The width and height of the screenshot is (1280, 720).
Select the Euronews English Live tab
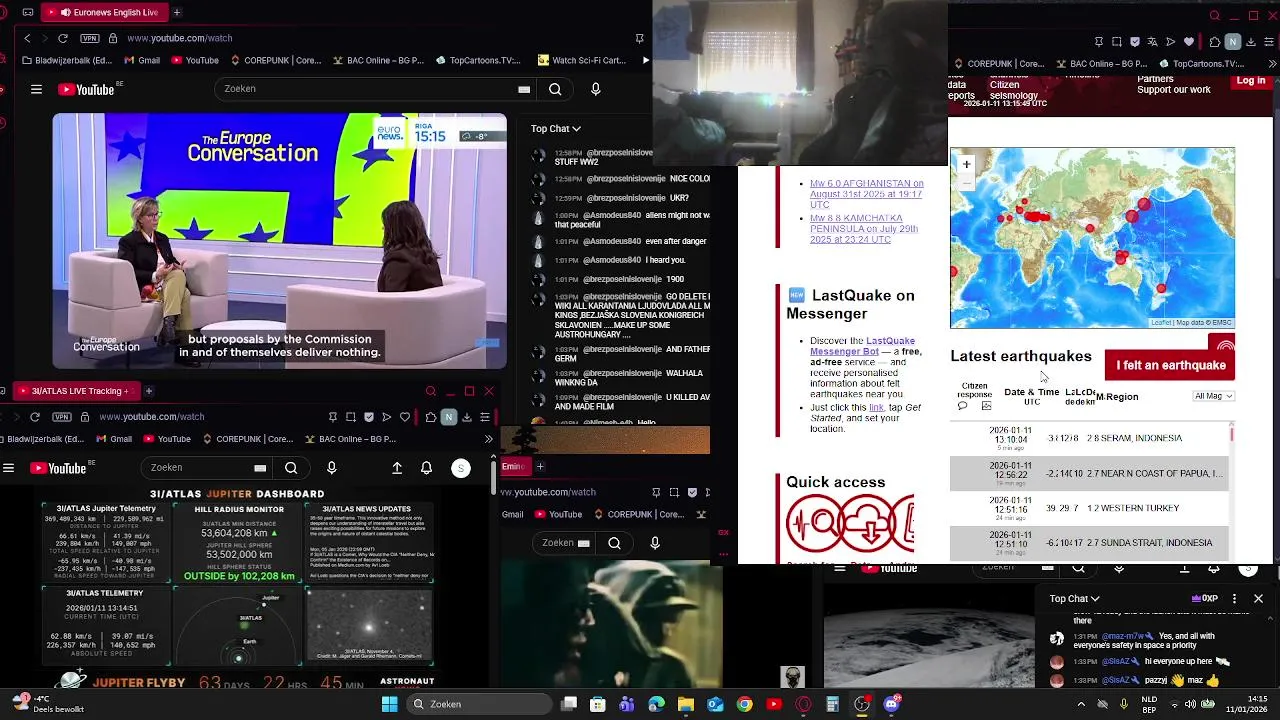pos(106,12)
